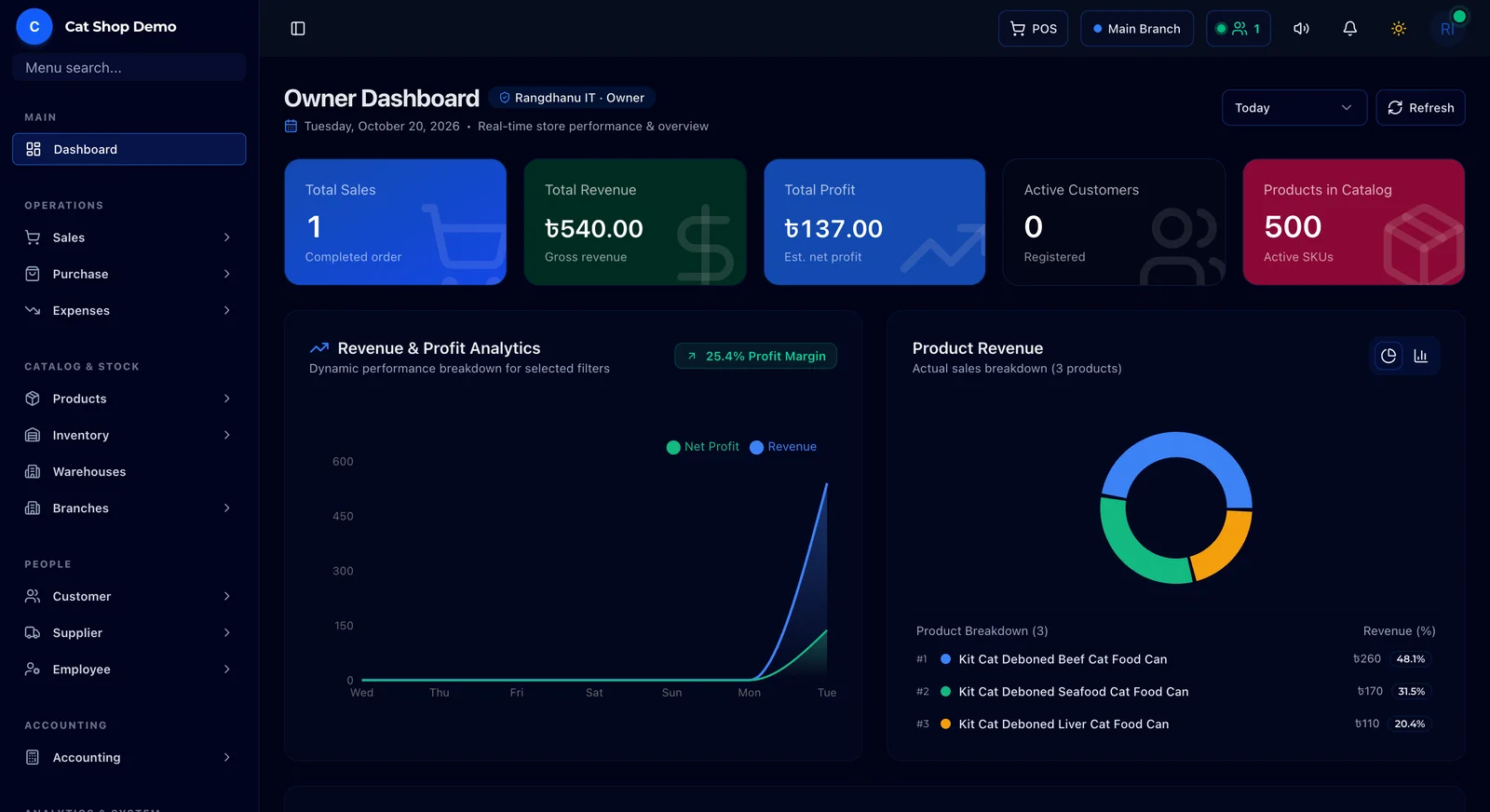Expand the Branches submenu chevron
The height and width of the screenshot is (812, 1490).
[x=226, y=507]
